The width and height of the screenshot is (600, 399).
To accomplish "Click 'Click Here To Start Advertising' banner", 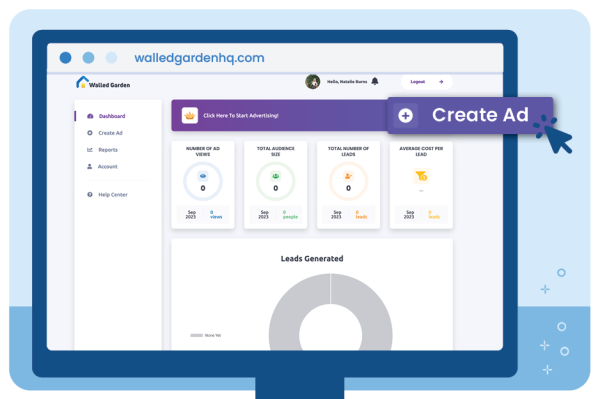I will [241, 116].
